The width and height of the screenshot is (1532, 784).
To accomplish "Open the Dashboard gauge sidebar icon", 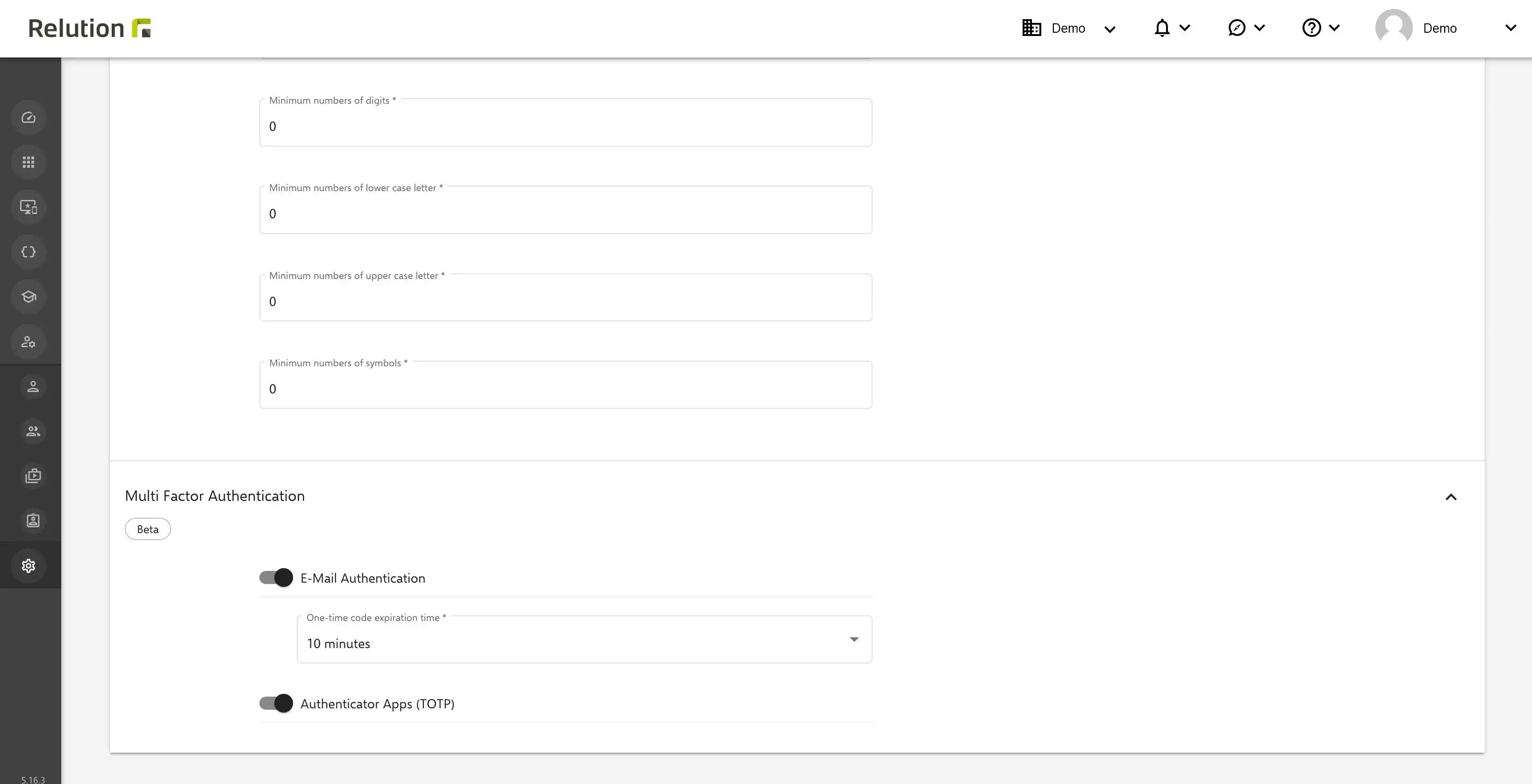I will [x=29, y=118].
